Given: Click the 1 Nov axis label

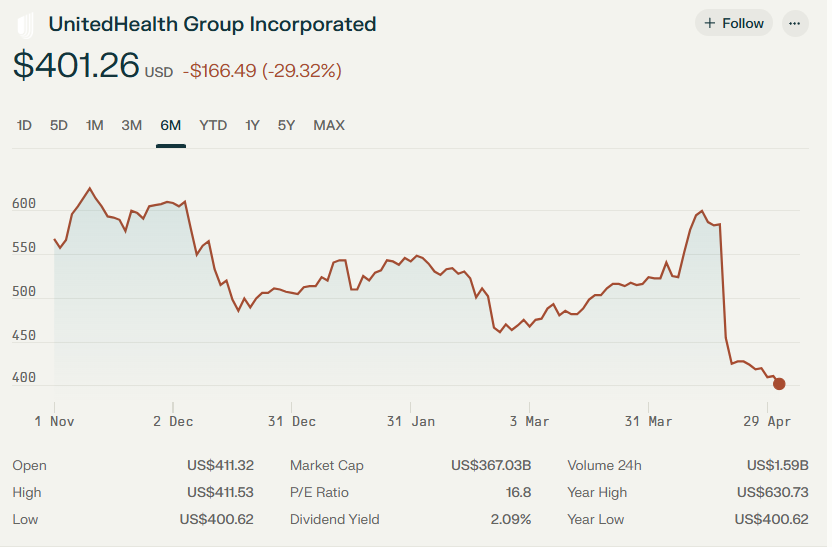Looking at the screenshot, I should click(54, 421).
